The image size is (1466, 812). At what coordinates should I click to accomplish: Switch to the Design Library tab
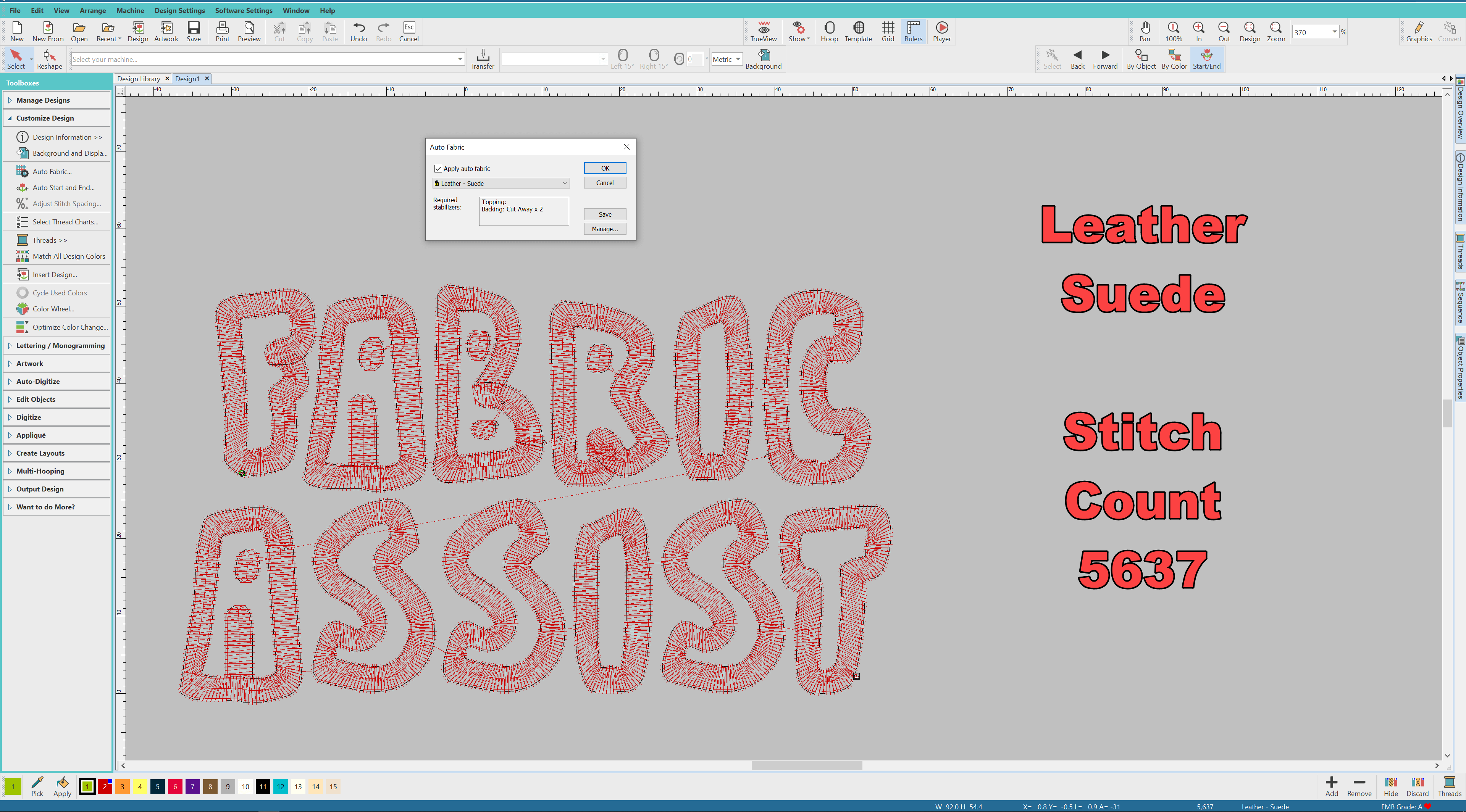pyautogui.click(x=138, y=79)
